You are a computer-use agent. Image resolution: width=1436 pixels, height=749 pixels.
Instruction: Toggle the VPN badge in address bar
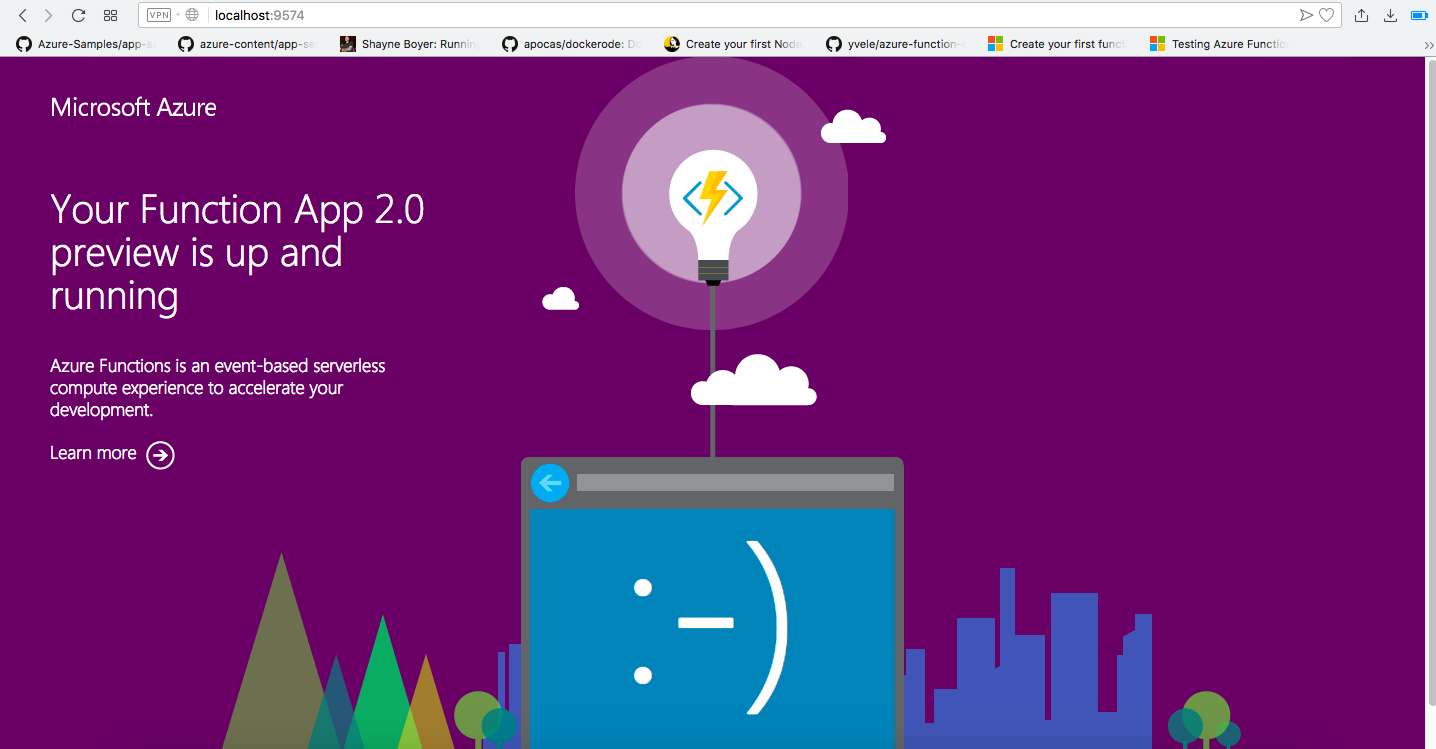159,15
